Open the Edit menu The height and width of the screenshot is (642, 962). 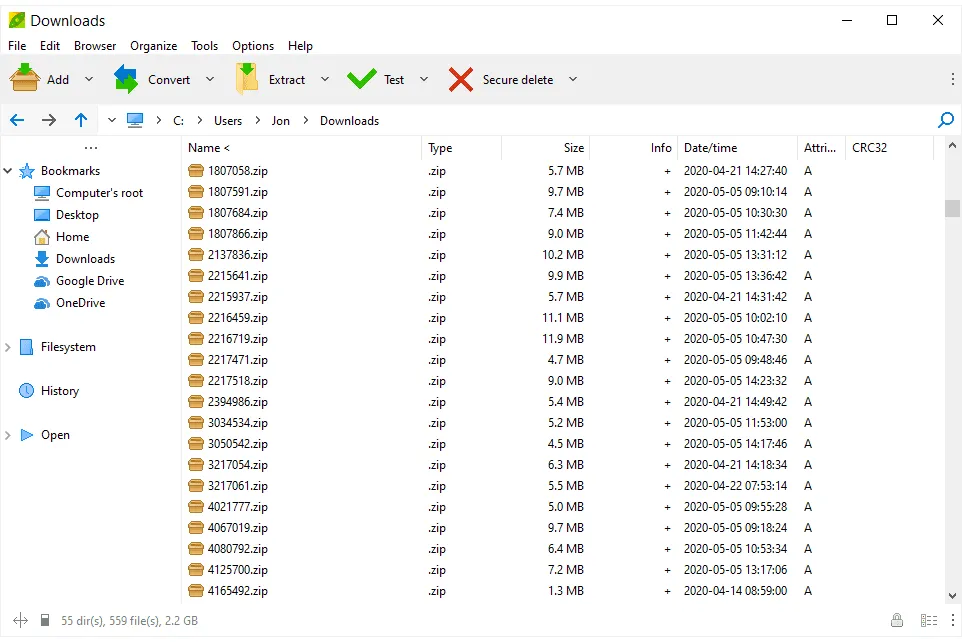[50, 45]
